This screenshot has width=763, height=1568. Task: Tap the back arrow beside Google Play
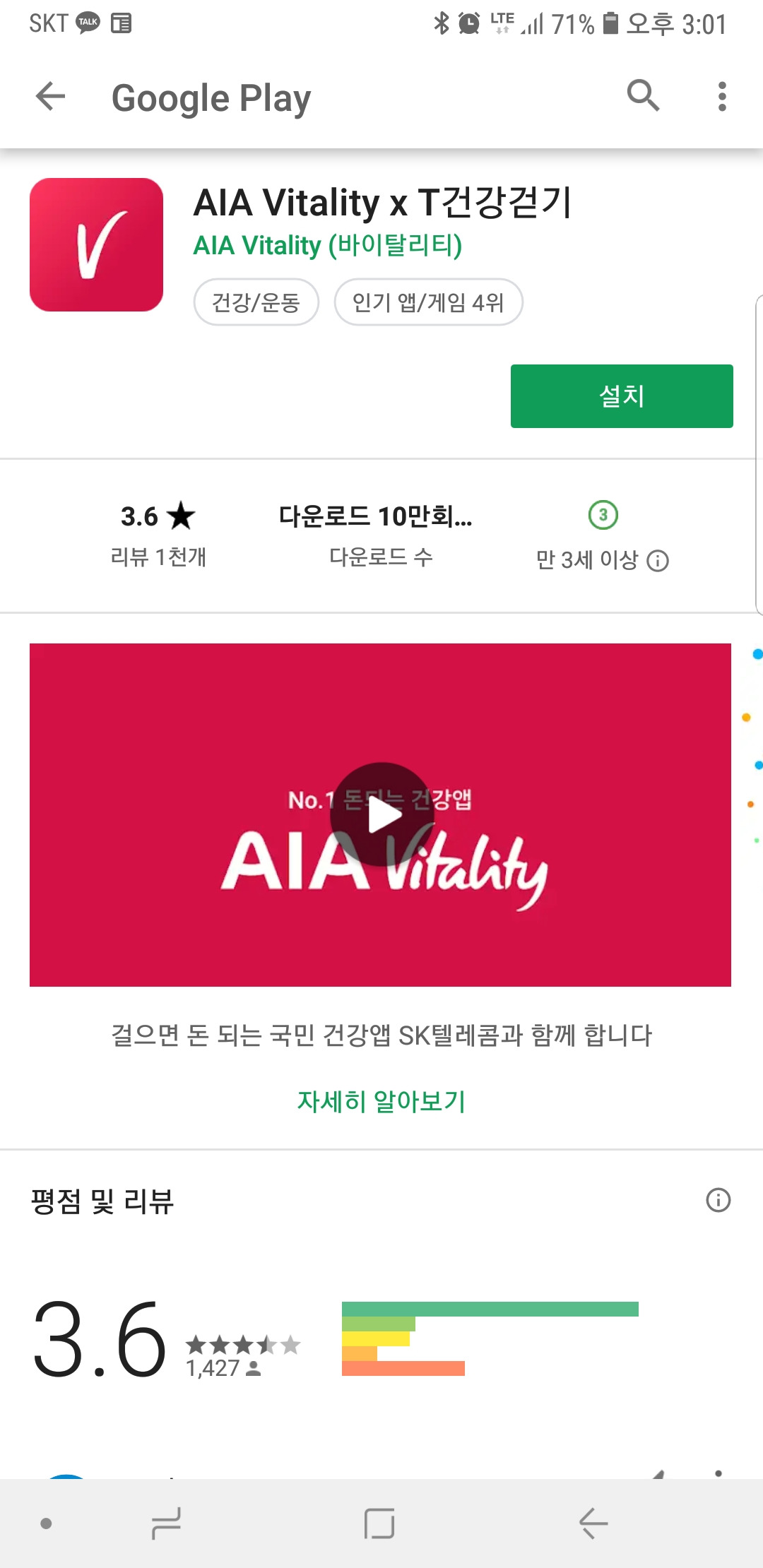pos(50,96)
